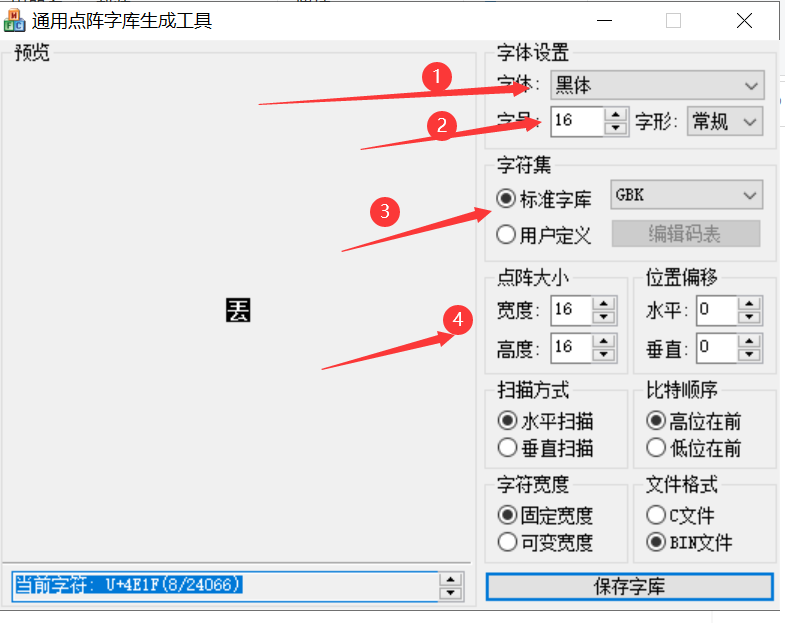This screenshot has width=785, height=623.
Task: Open the 字形 style dropdown showing 常规
Action: pyautogui.click(x=724, y=121)
